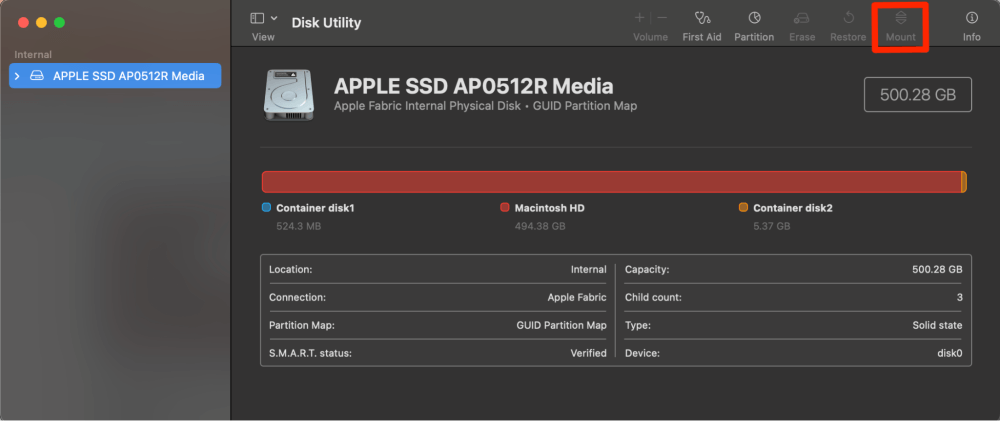Click the Mount icon in toolbar

(900, 18)
